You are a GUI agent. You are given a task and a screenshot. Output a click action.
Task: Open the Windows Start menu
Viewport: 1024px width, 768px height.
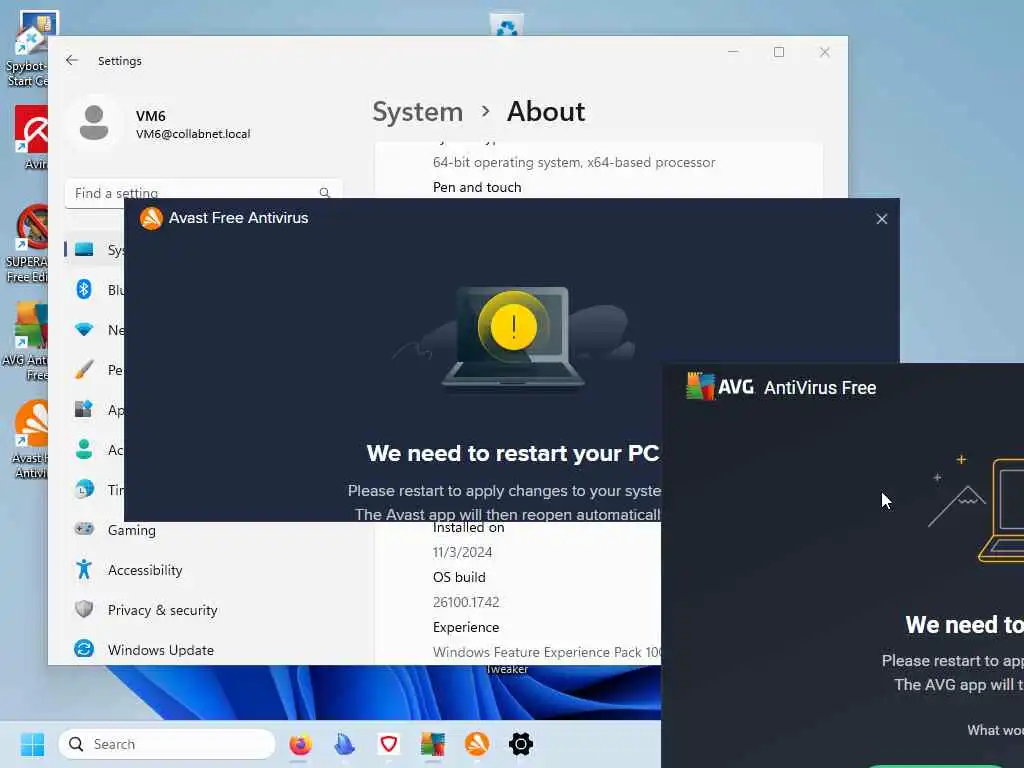pos(32,744)
